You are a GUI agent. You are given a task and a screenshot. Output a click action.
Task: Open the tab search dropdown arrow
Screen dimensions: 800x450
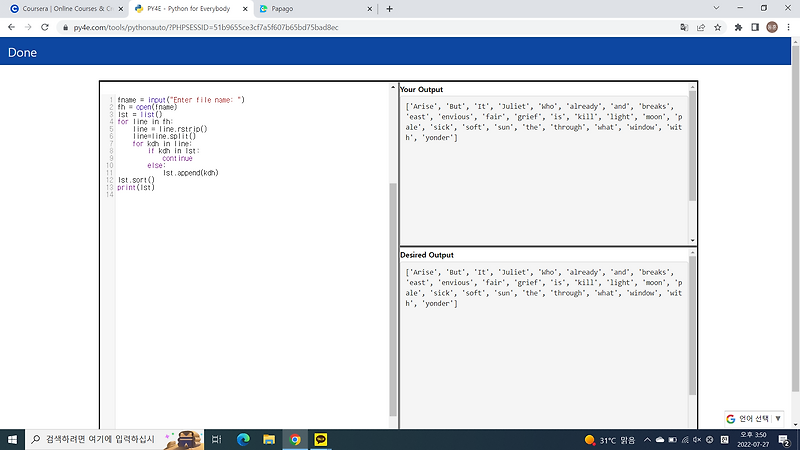coord(716,8)
